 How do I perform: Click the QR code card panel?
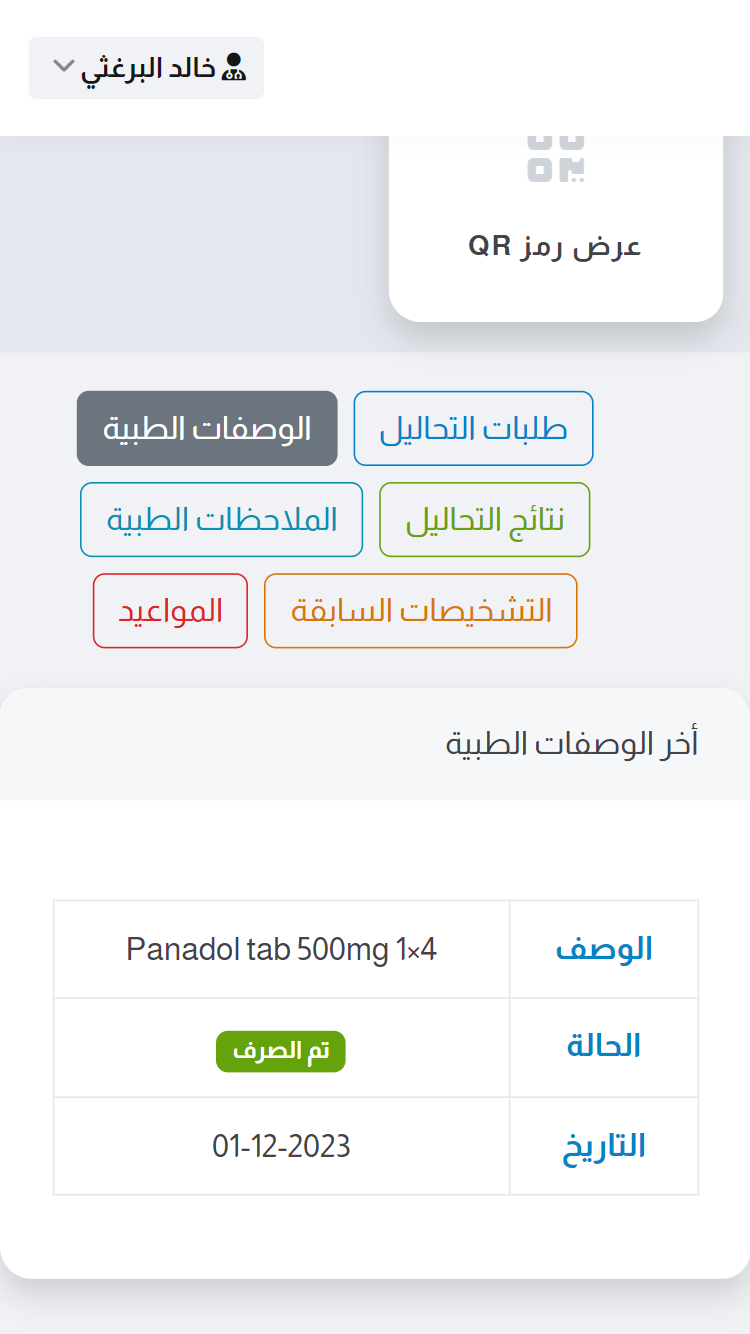pos(556,220)
